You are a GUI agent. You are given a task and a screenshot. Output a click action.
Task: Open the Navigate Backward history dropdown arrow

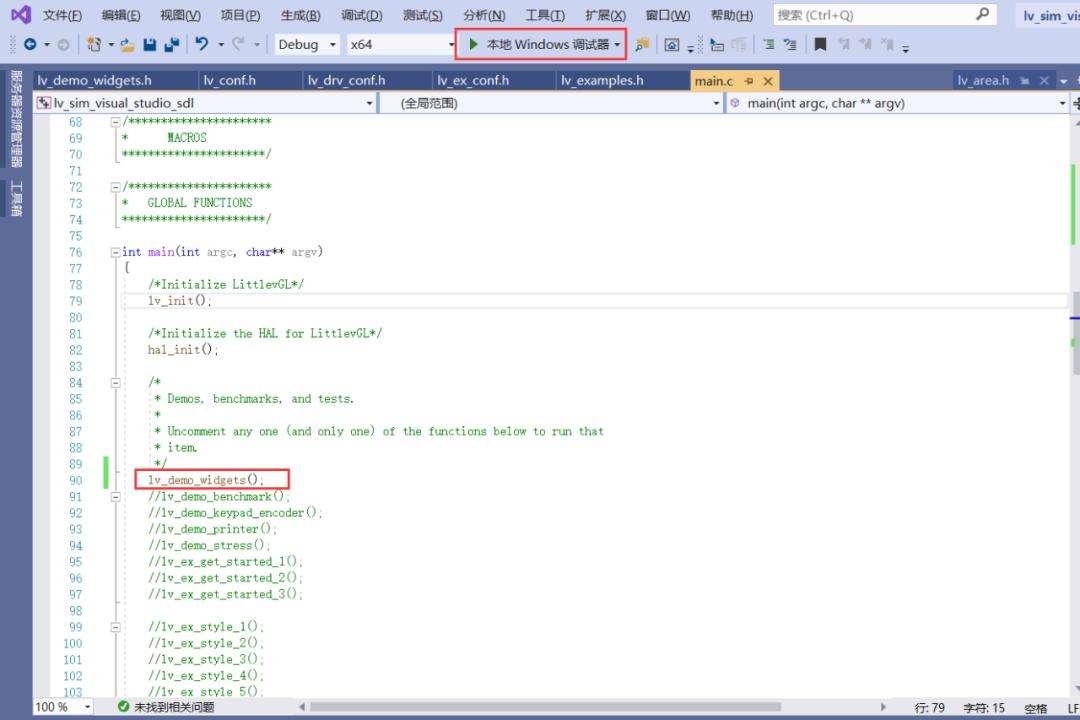coord(47,45)
